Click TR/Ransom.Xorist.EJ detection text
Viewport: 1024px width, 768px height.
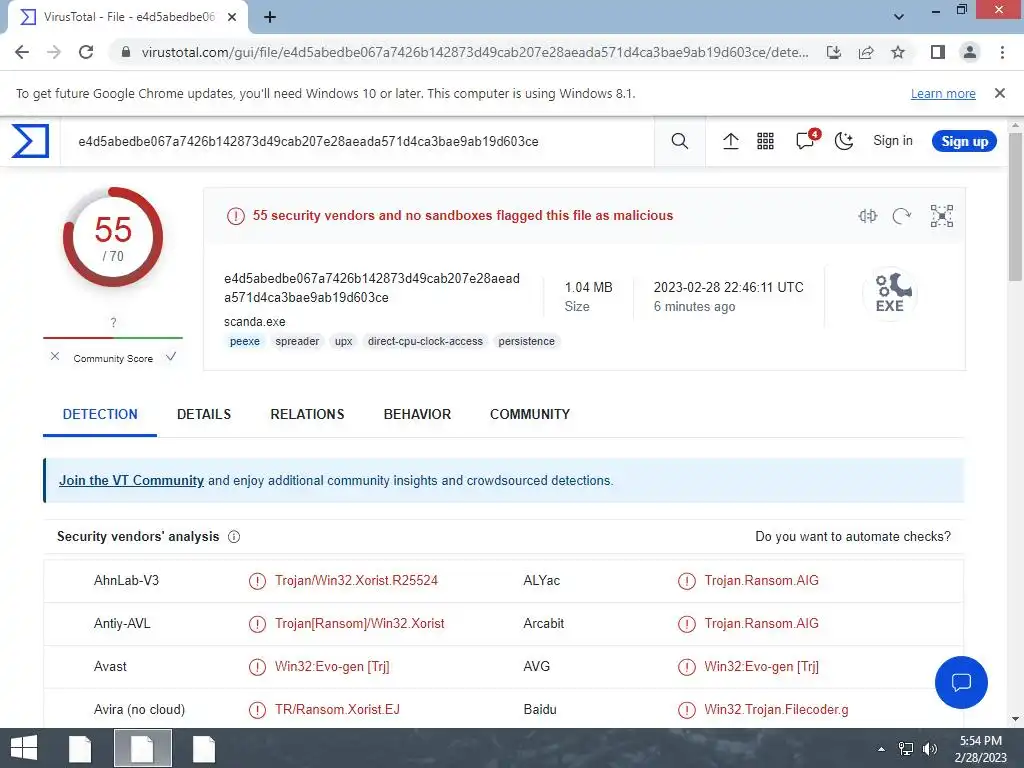(x=337, y=710)
